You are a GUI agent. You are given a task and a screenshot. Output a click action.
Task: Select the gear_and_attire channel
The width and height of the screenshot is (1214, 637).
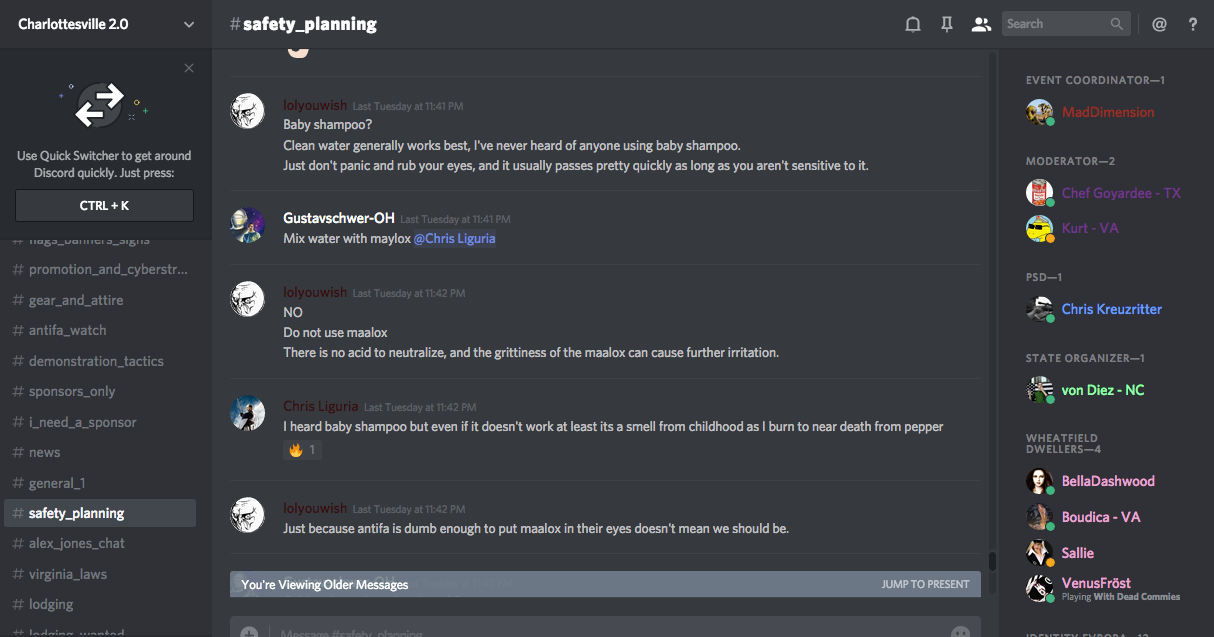click(x=76, y=300)
